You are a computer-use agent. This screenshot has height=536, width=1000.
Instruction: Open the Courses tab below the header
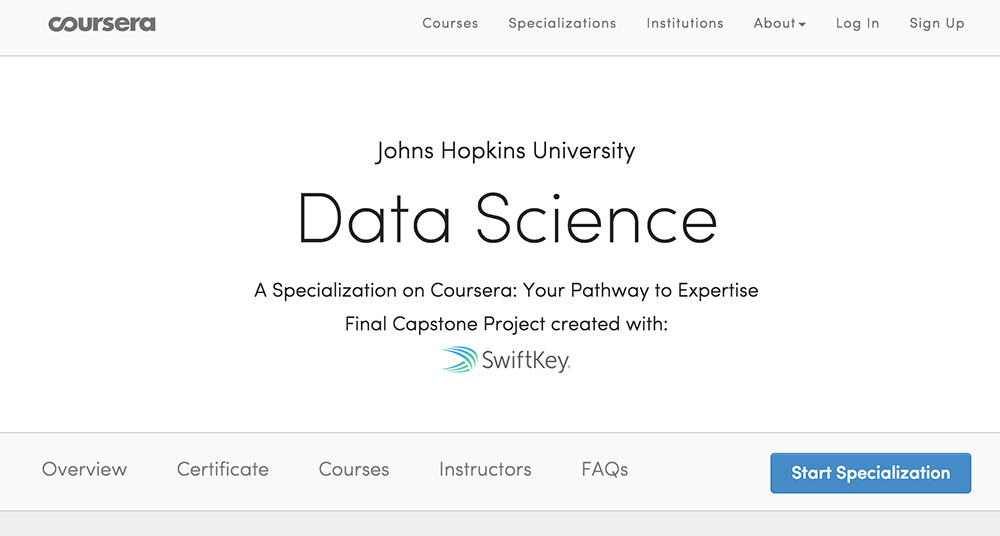tap(354, 469)
